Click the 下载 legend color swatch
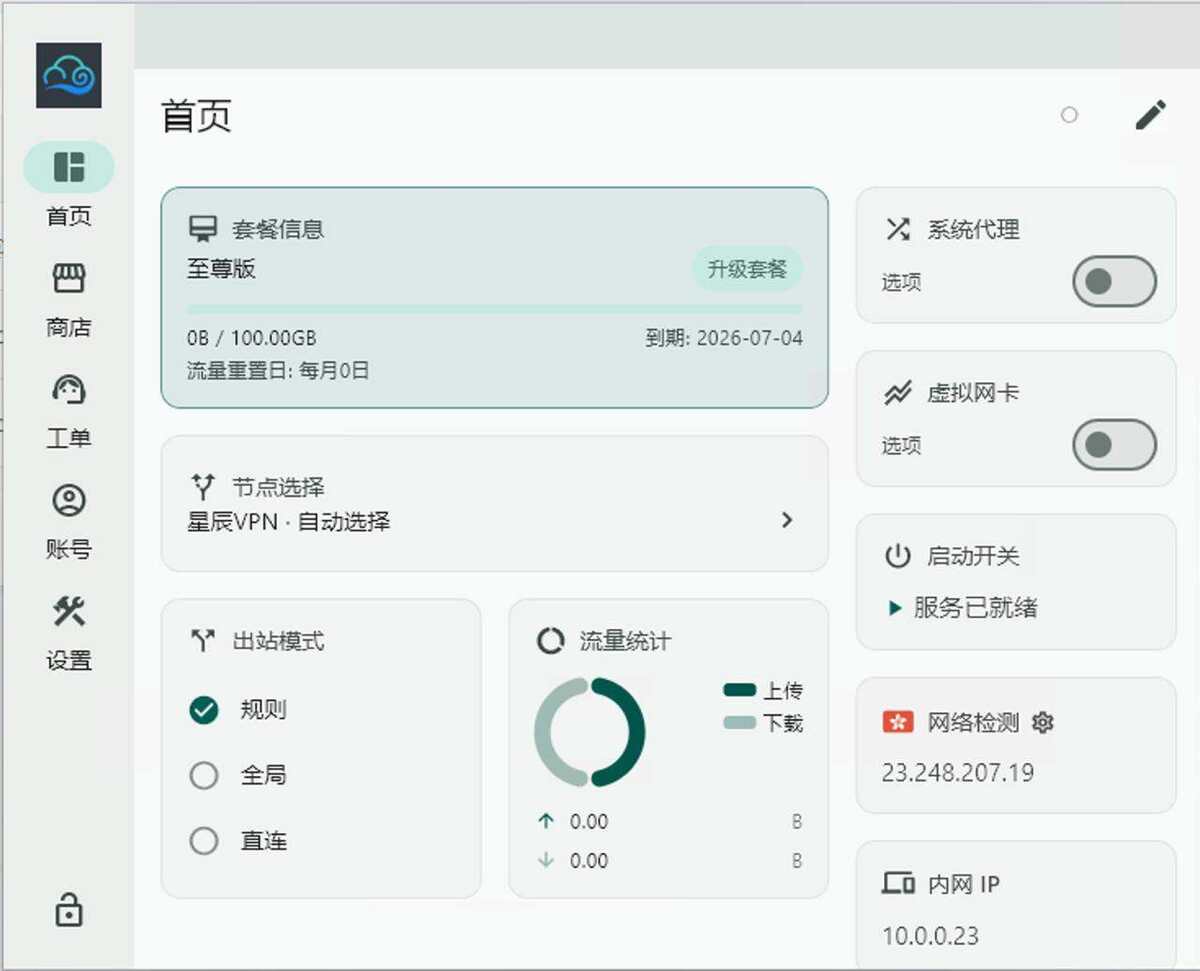The image size is (1200, 971). (740, 722)
